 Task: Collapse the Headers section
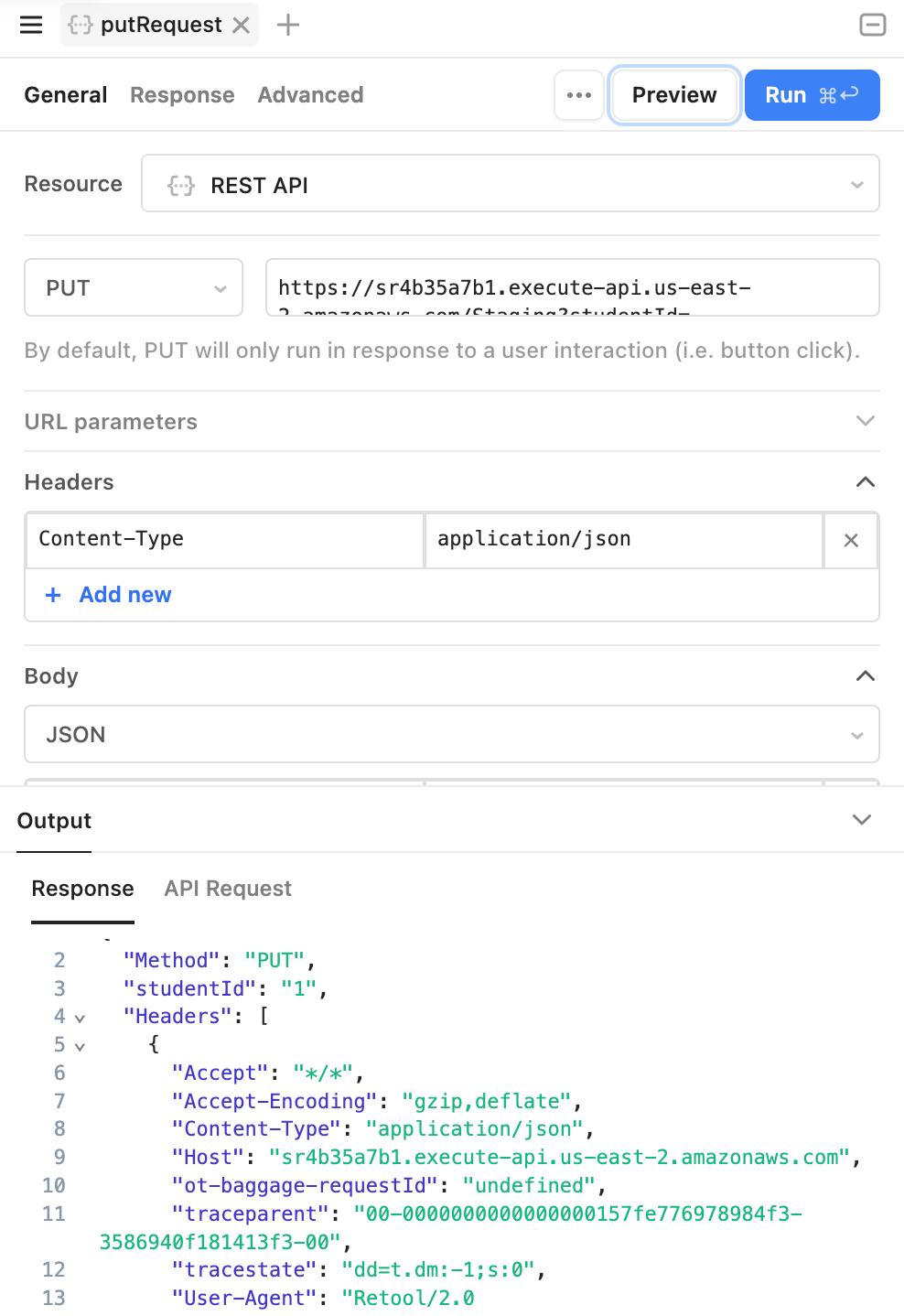point(865,482)
